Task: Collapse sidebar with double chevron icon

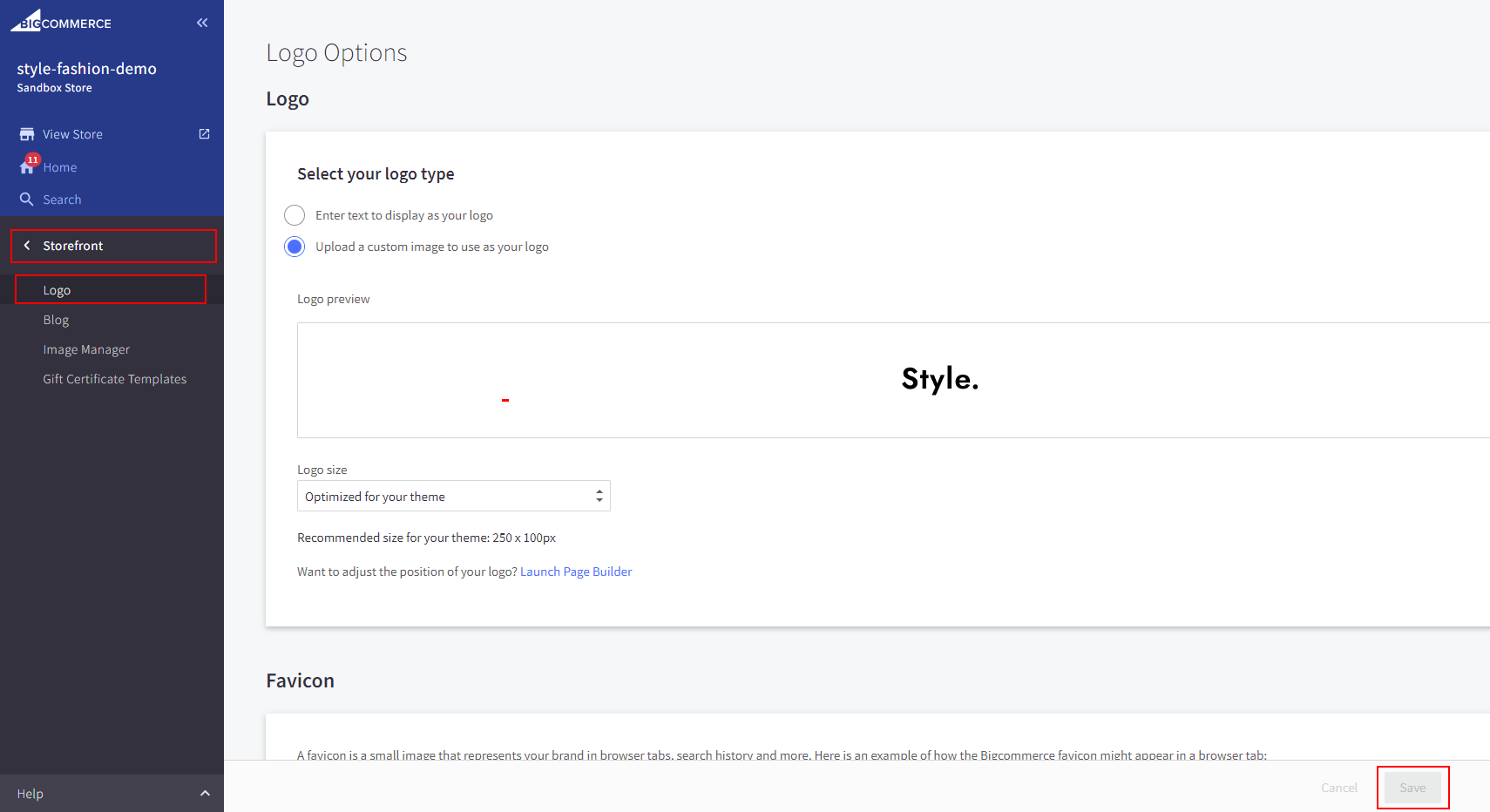Action: [x=202, y=23]
